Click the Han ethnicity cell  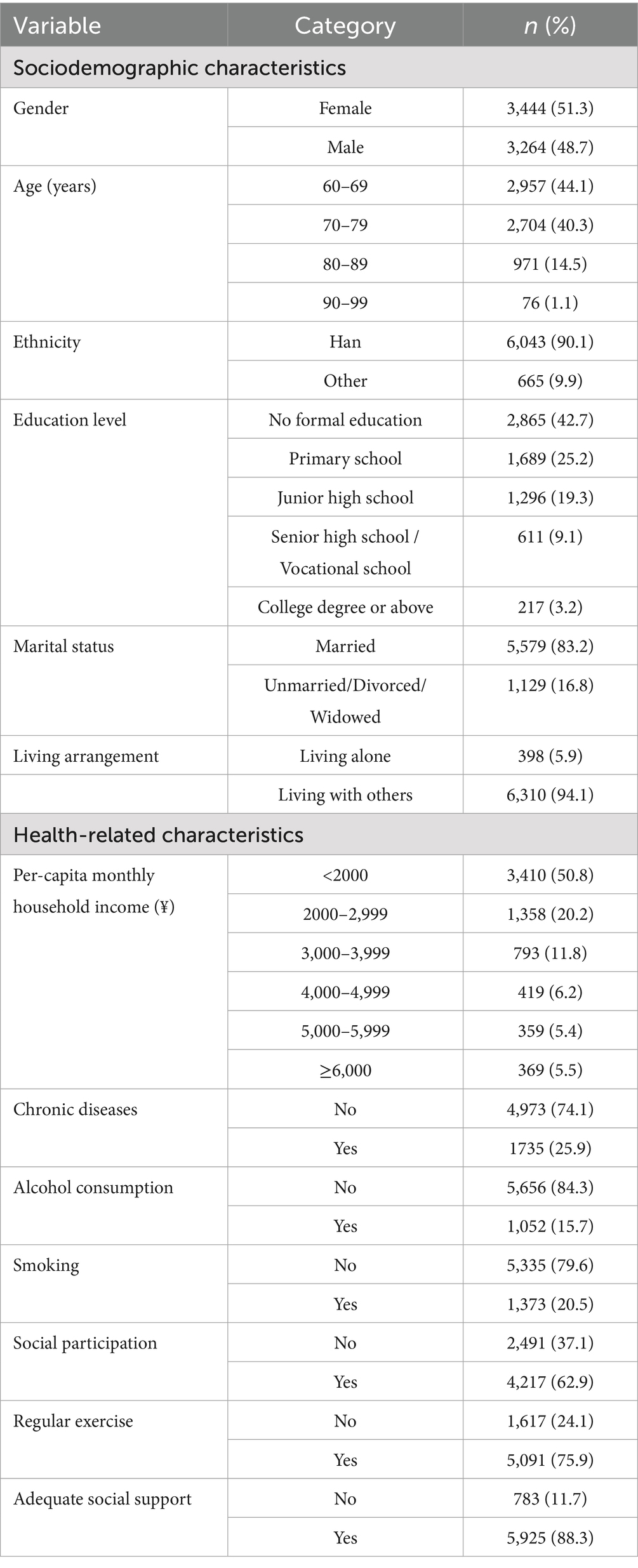345,342
